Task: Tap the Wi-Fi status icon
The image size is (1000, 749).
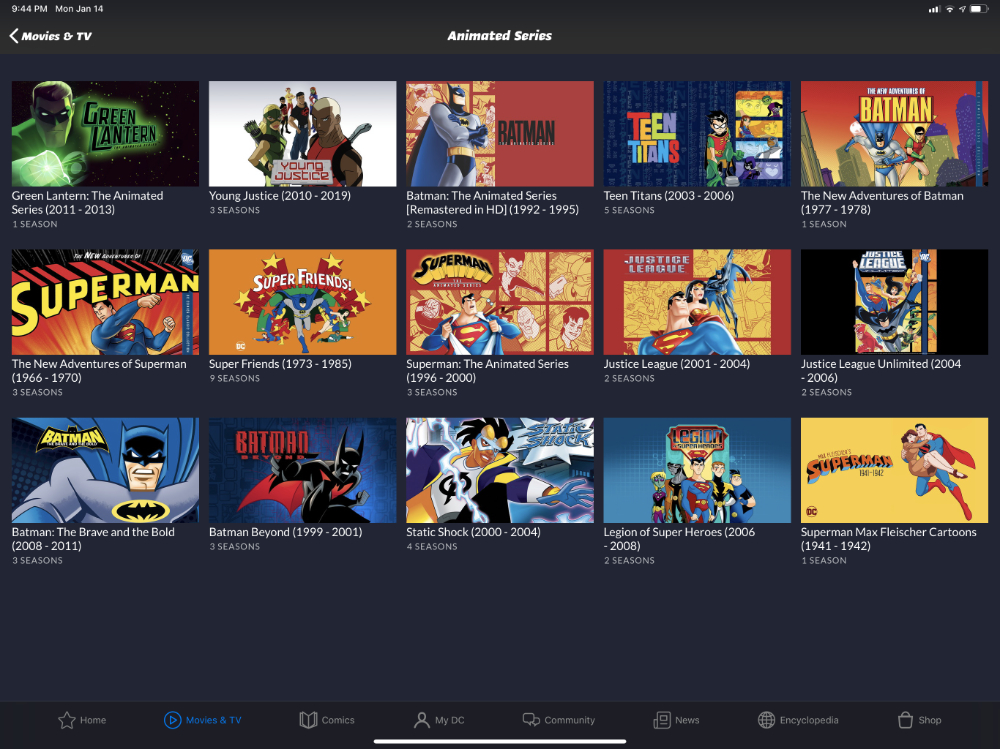Action: coord(950,9)
